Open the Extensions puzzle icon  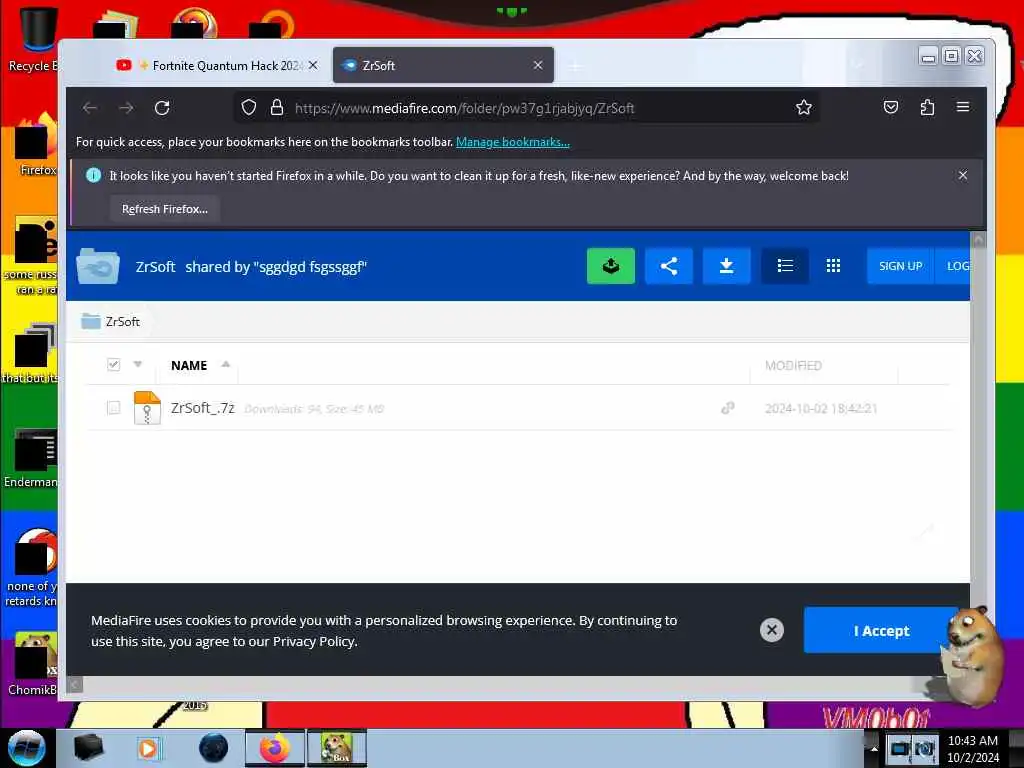point(927,107)
